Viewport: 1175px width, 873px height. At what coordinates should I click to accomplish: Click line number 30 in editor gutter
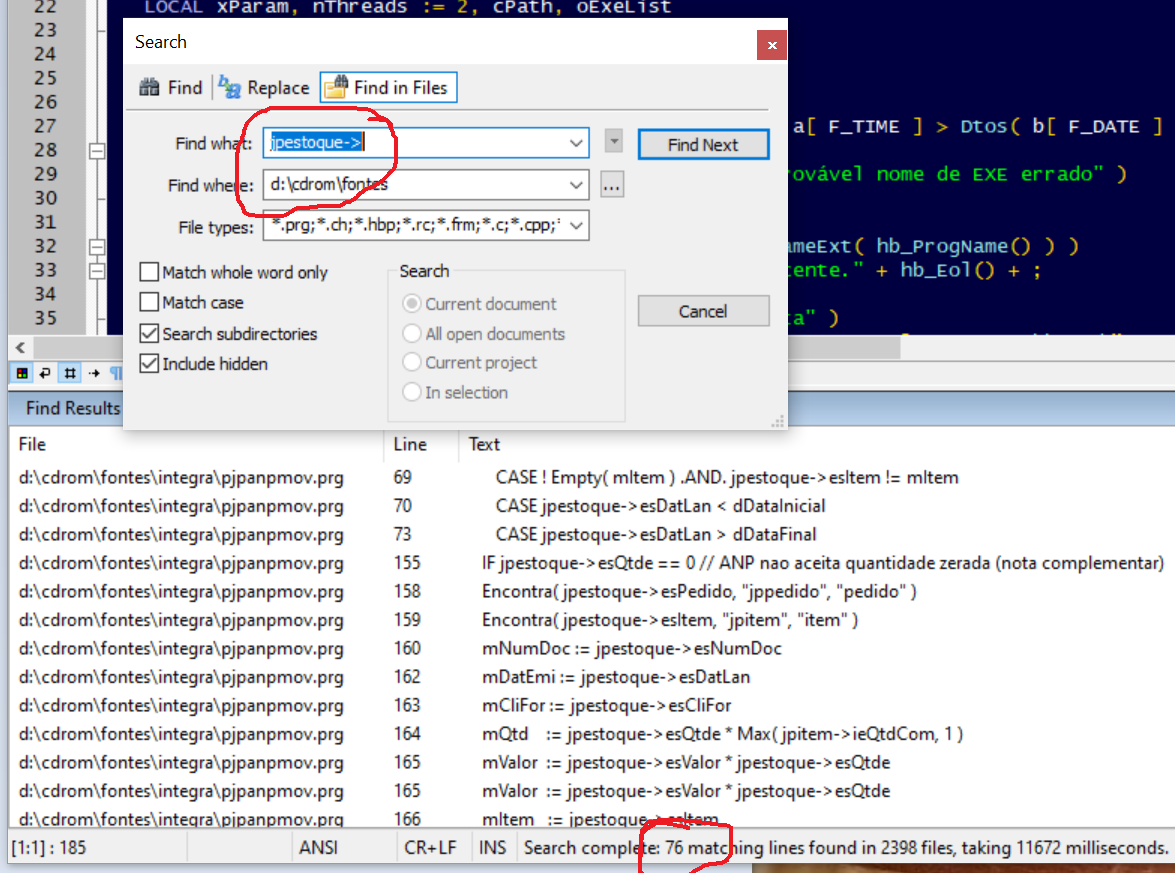(x=45, y=198)
